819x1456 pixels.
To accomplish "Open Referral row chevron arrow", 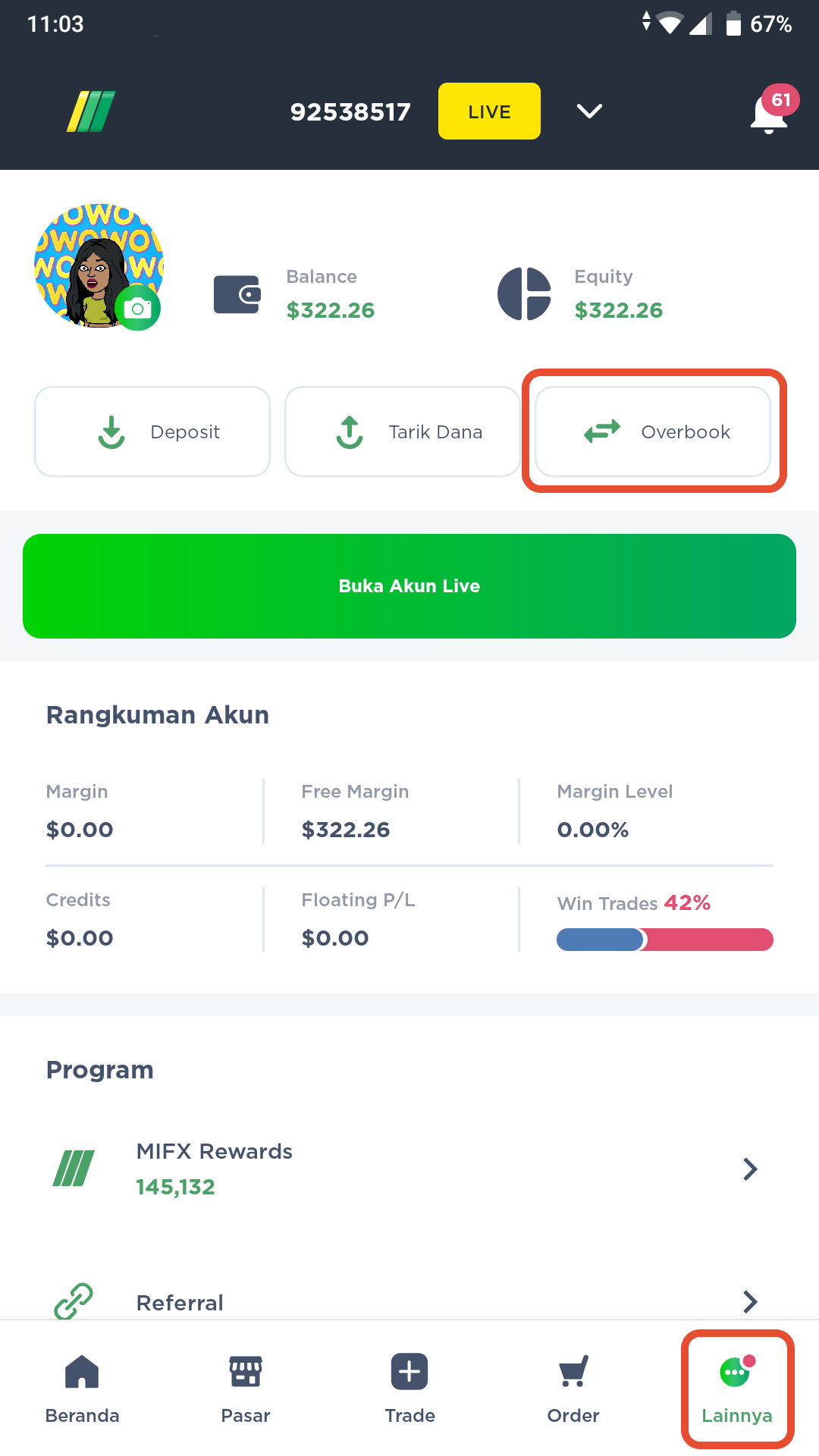I will pyautogui.click(x=750, y=1301).
